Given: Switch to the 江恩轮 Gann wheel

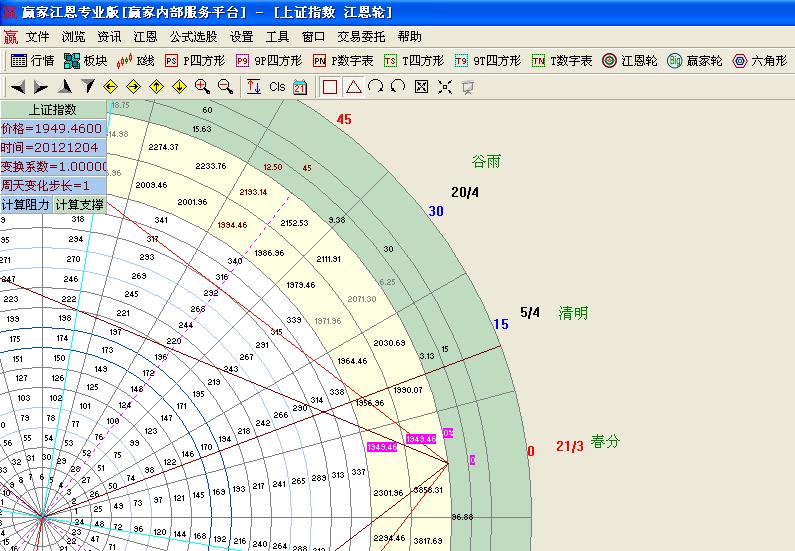Looking at the screenshot, I should pos(629,61).
